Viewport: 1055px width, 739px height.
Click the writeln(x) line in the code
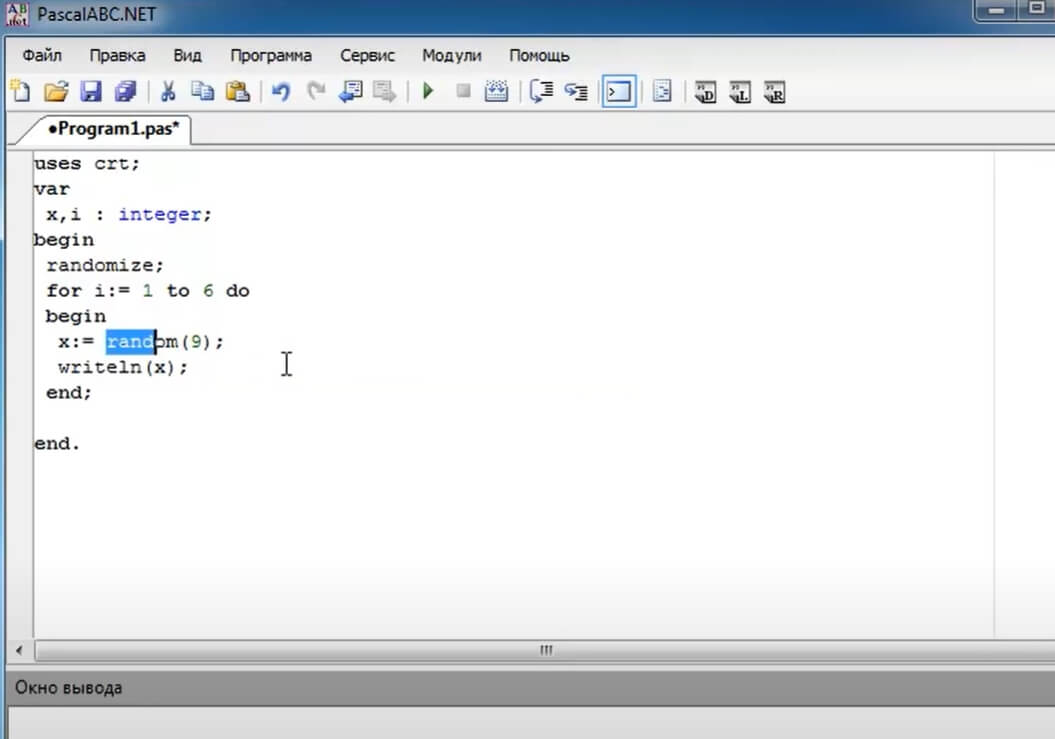122,368
